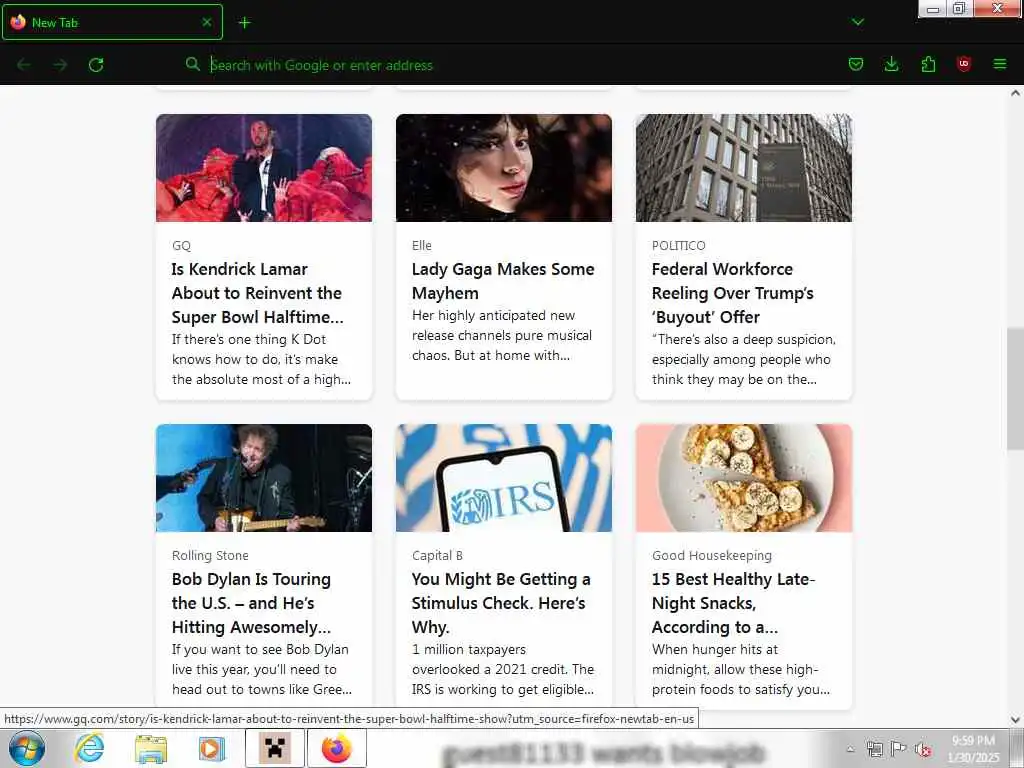The height and width of the screenshot is (768, 1024).
Task: Open Kendrick Lamar Super Bowl article headline
Action: click(x=257, y=293)
